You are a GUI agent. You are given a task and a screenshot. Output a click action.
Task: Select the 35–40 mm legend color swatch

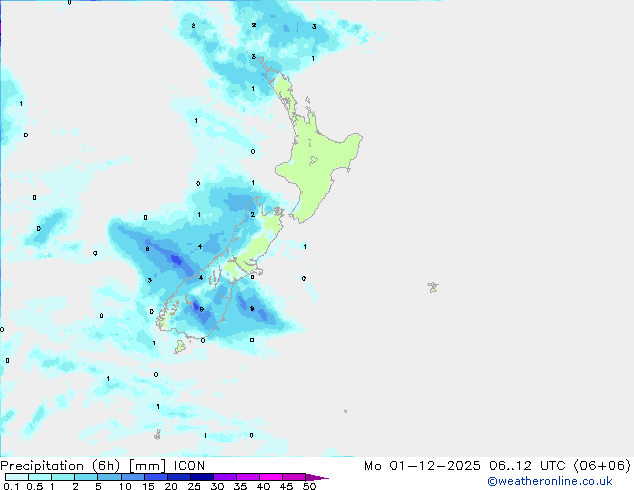click(x=248, y=477)
